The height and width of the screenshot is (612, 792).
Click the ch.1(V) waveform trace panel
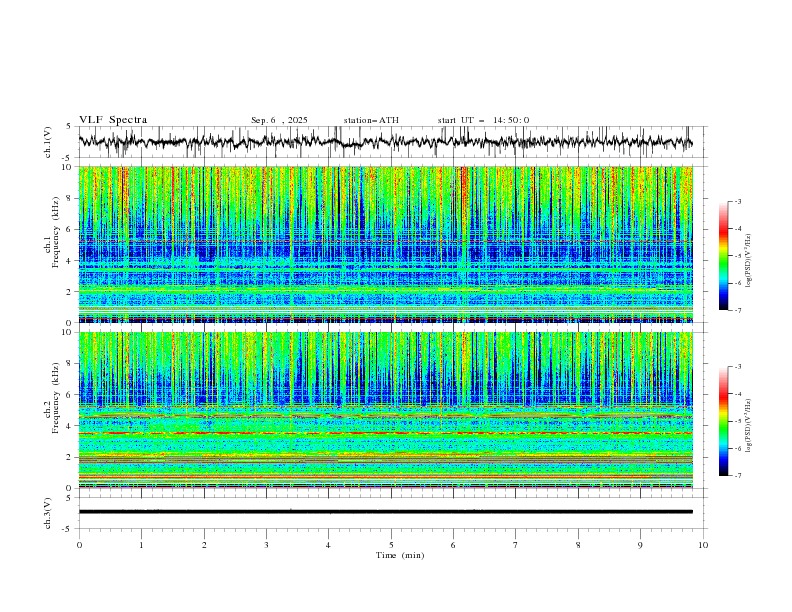pos(390,143)
